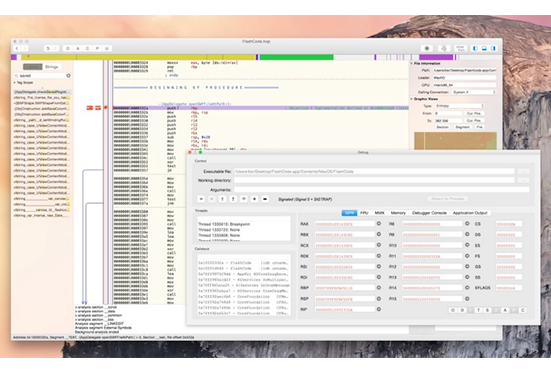The image size is (551, 371).
Task: Click the last debugger control button
Action: pos(265,199)
